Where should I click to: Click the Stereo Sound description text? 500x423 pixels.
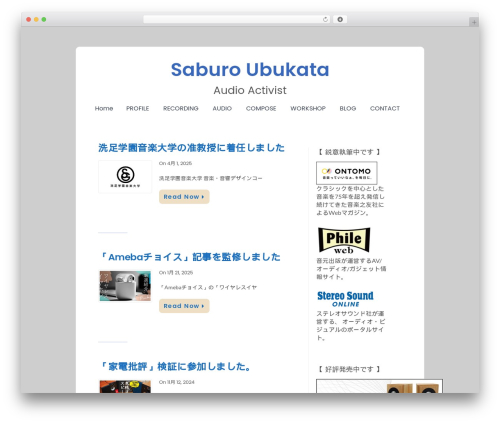[351, 326]
